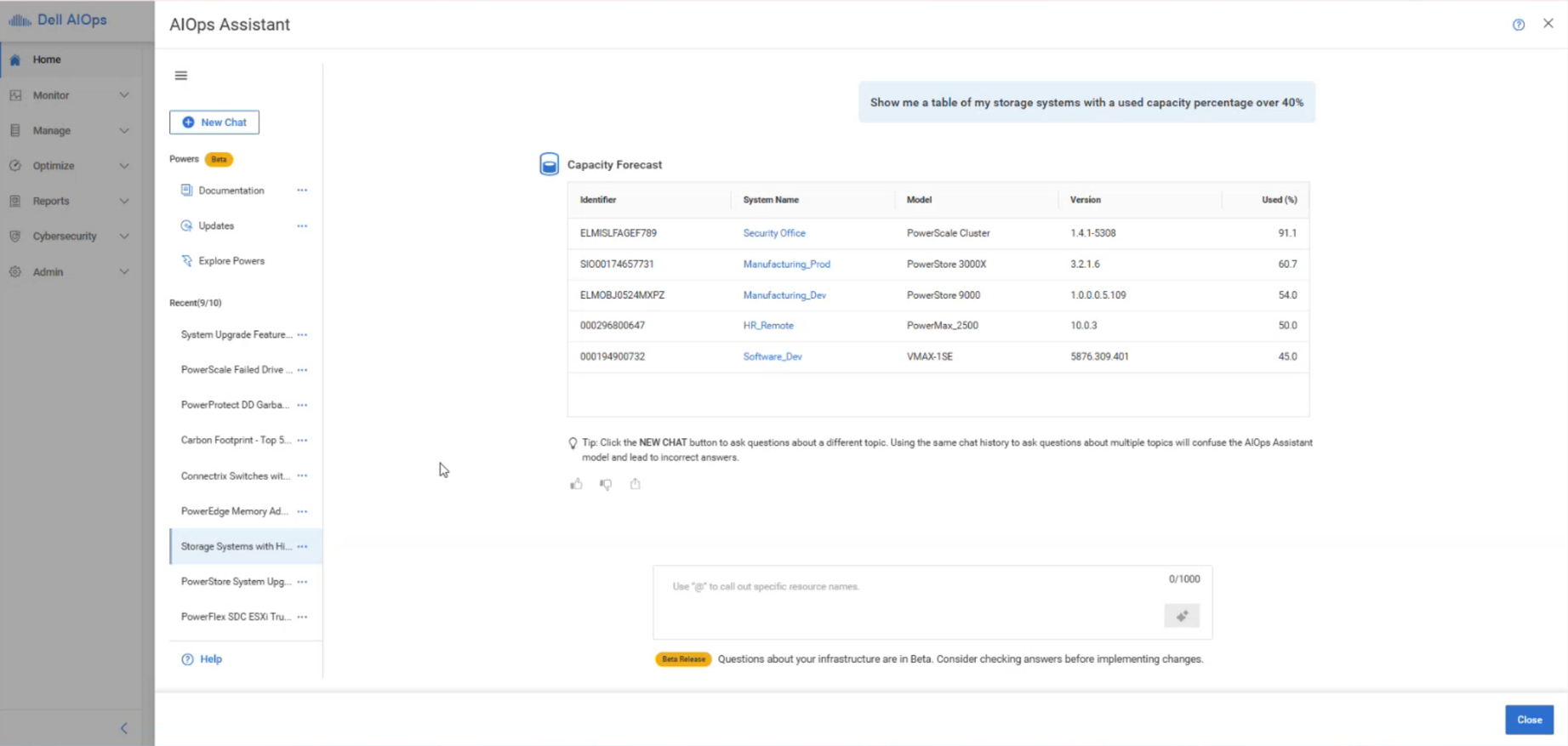Viewport: 1568px width, 746px height.
Task: Click the thumbs up feedback icon
Action: [576, 484]
